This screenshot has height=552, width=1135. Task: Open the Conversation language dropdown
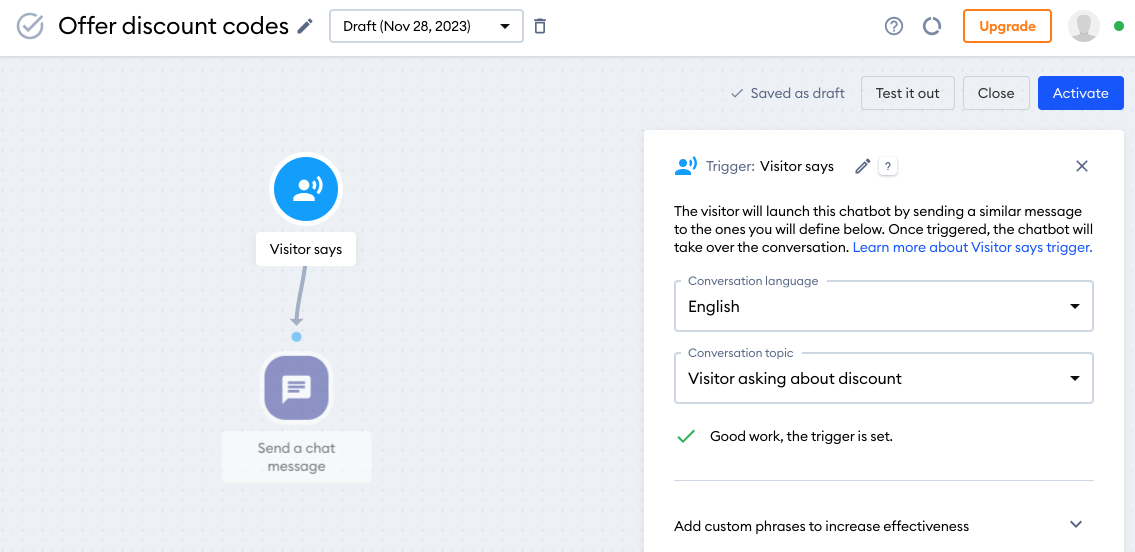point(883,306)
